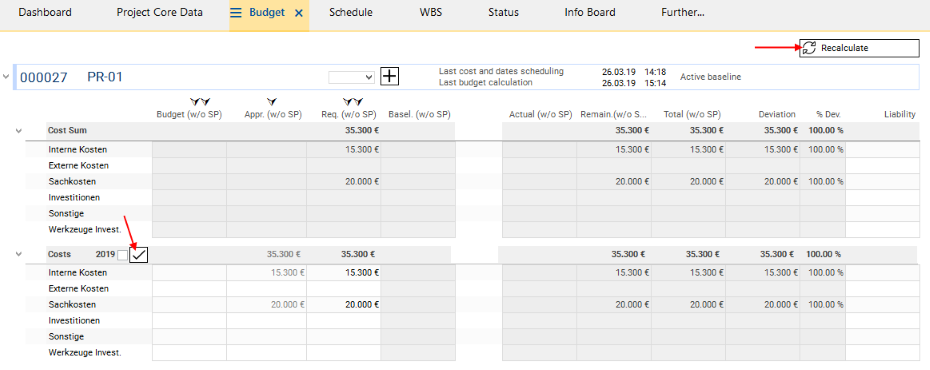The image size is (930, 370).
Task: Click Investitionen row under Cost Sum
Action: click(x=74, y=197)
